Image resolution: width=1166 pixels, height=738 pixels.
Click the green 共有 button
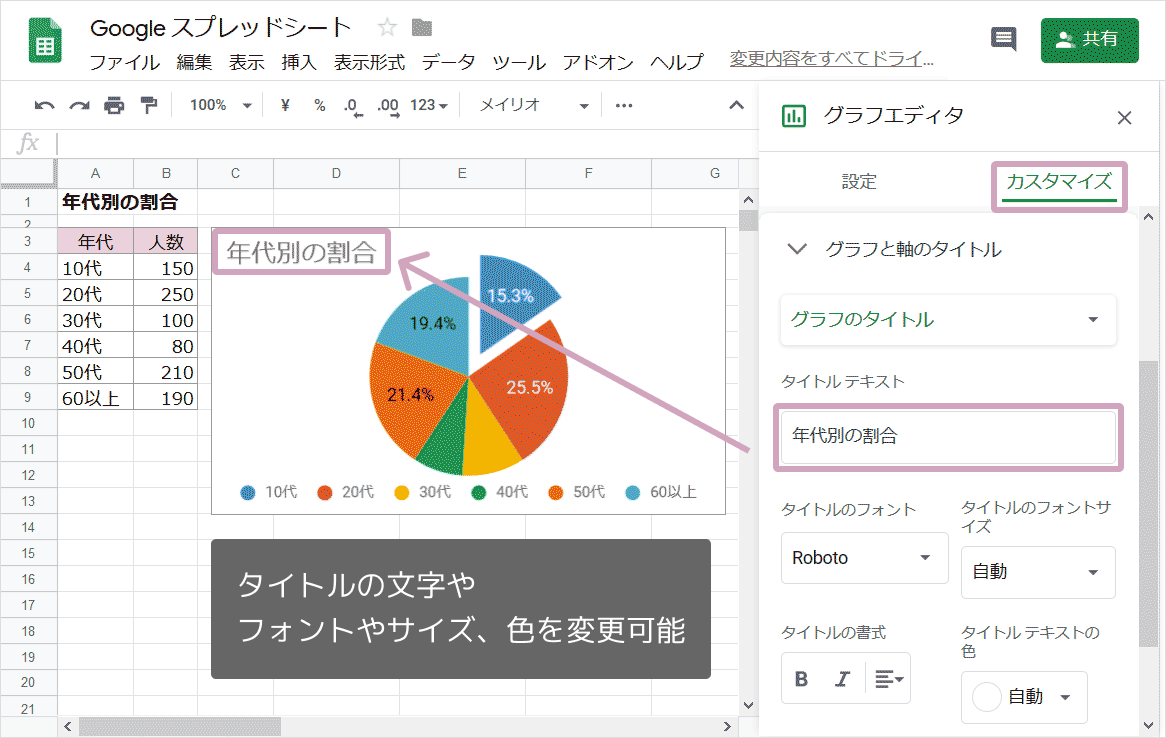(x=1089, y=40)
